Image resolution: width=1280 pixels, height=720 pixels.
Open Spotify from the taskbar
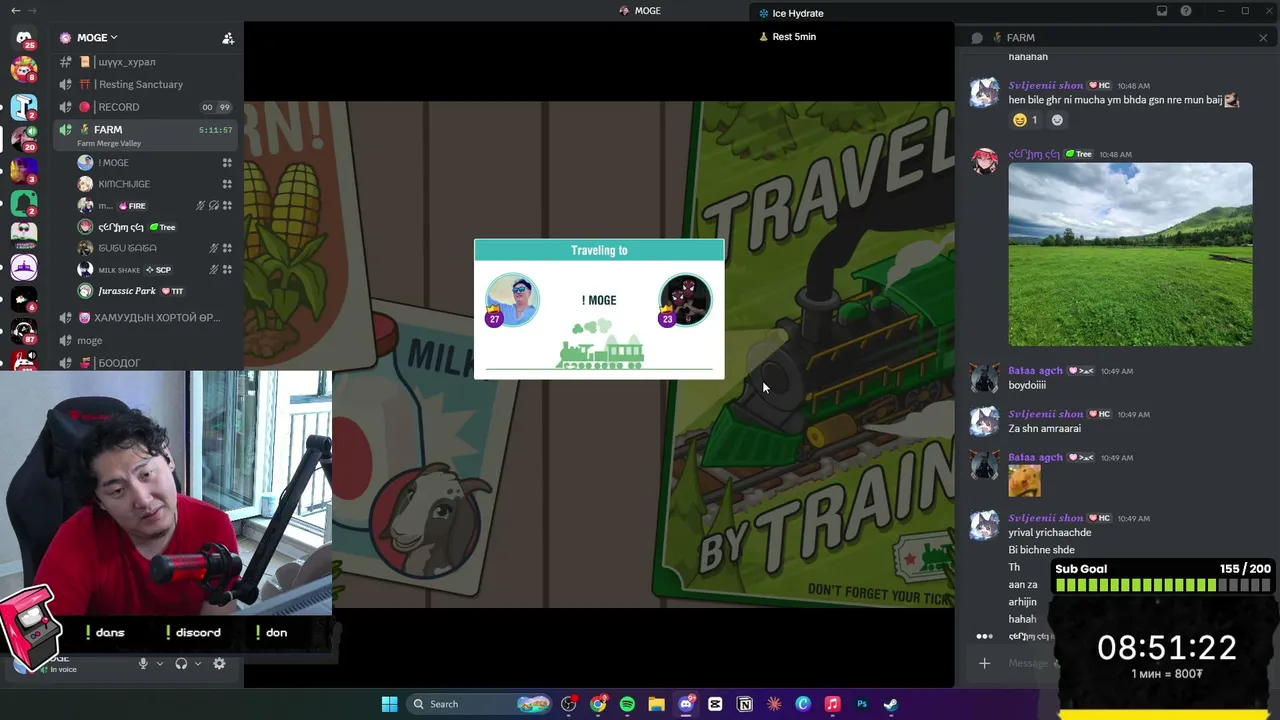click(x=627, y=704)
